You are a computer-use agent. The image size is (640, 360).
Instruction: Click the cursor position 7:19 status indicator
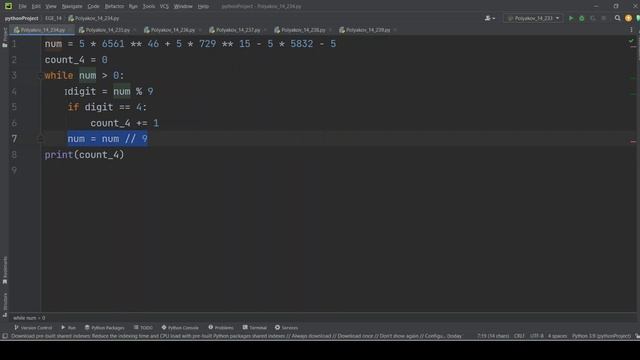[493, 336]
